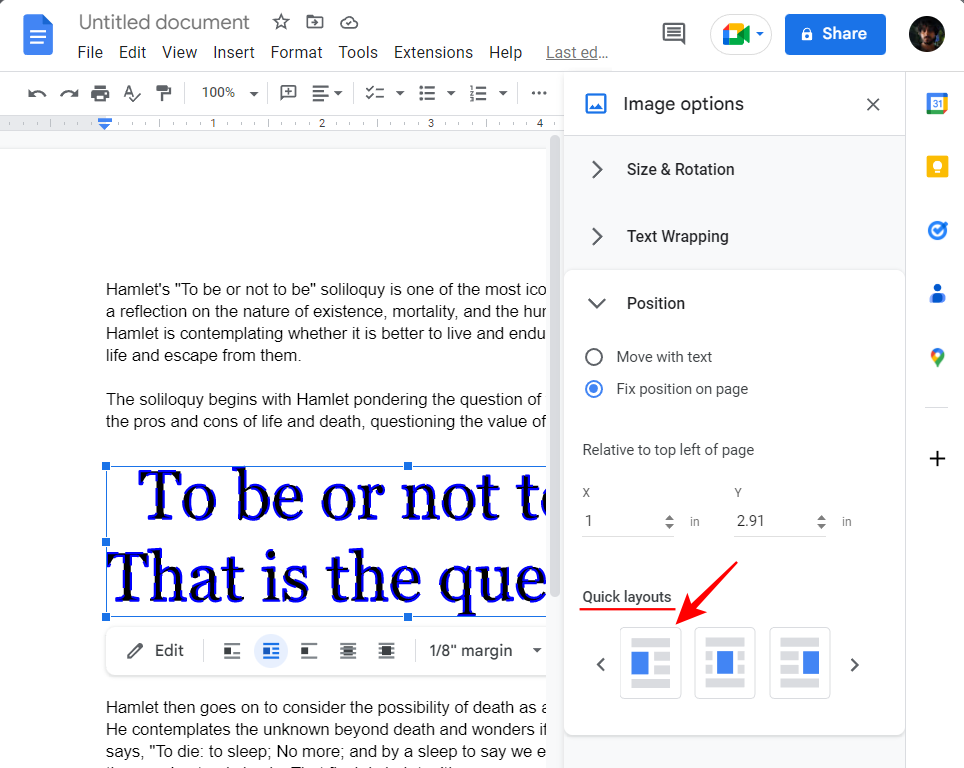This screenshot has height=768, width=964.
Task: Click the undo arrow in toolbar
Action: [x=37, y=93]
